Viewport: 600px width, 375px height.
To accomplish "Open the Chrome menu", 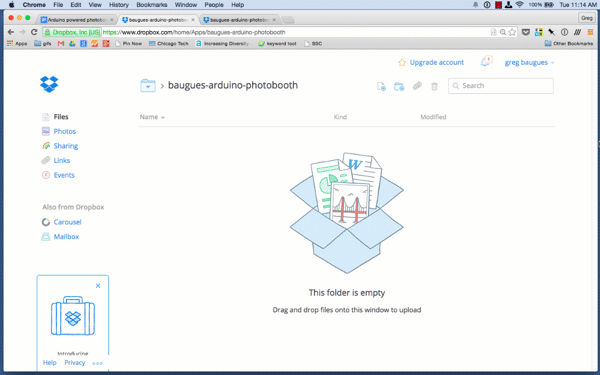I will (34, 5).
